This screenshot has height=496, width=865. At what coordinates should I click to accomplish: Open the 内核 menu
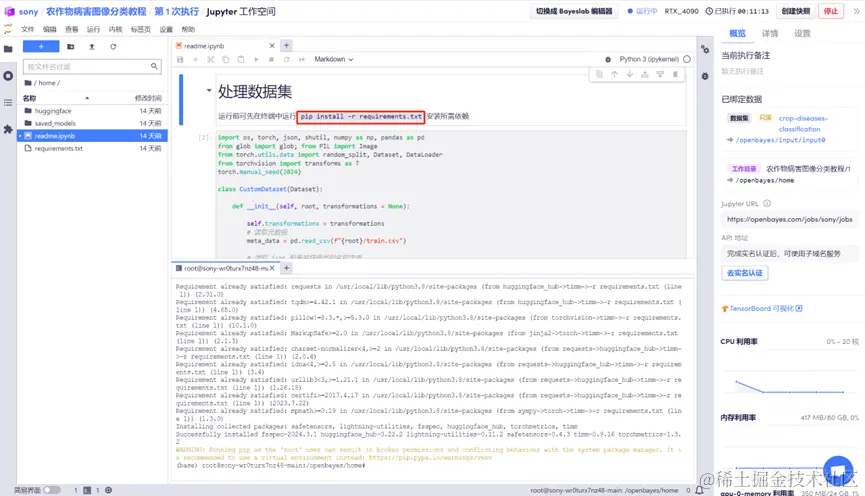click(115, 29)
